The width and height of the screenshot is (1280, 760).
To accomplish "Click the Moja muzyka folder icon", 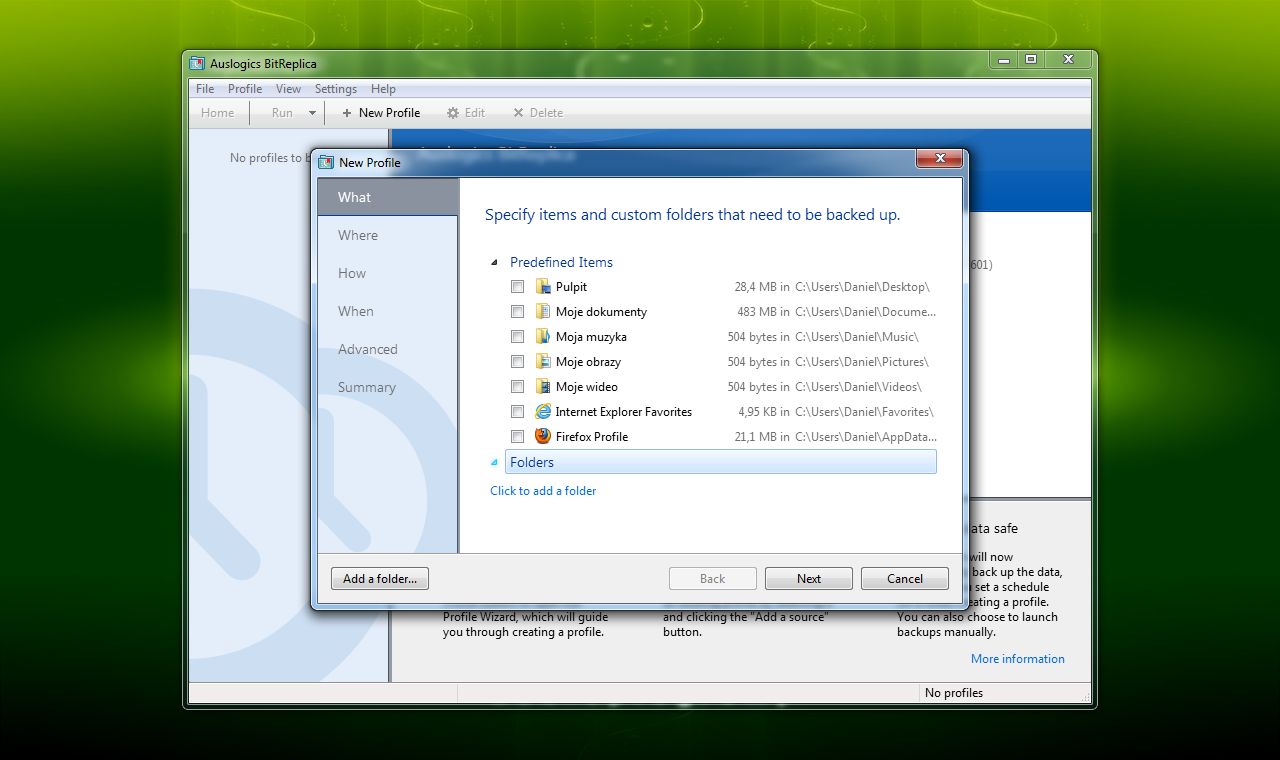I will tap(543, 336).
